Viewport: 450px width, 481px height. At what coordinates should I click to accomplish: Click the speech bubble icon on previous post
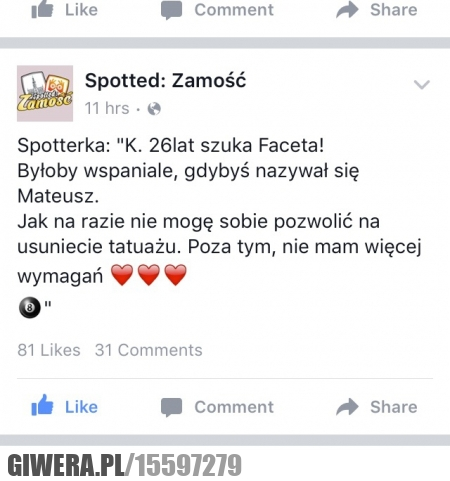click(x=171, y=10)
